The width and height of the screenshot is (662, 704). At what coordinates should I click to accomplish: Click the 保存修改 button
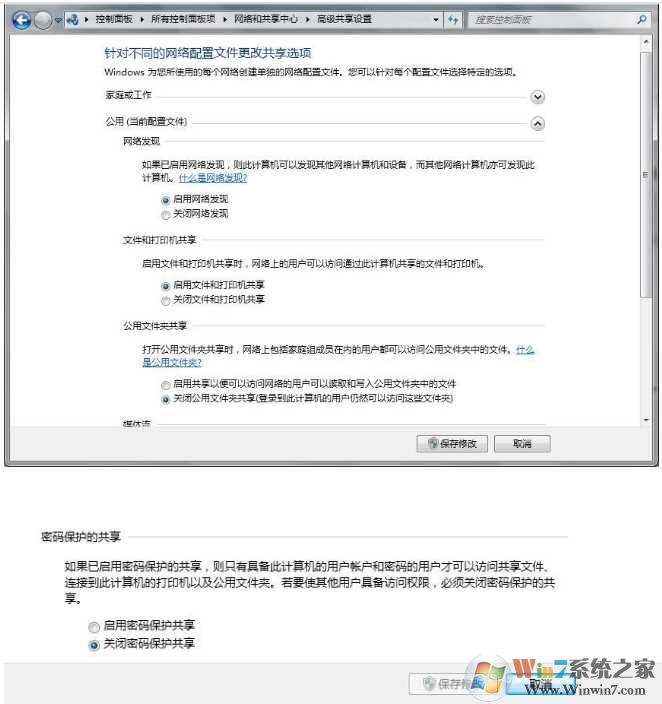point(452,444)
